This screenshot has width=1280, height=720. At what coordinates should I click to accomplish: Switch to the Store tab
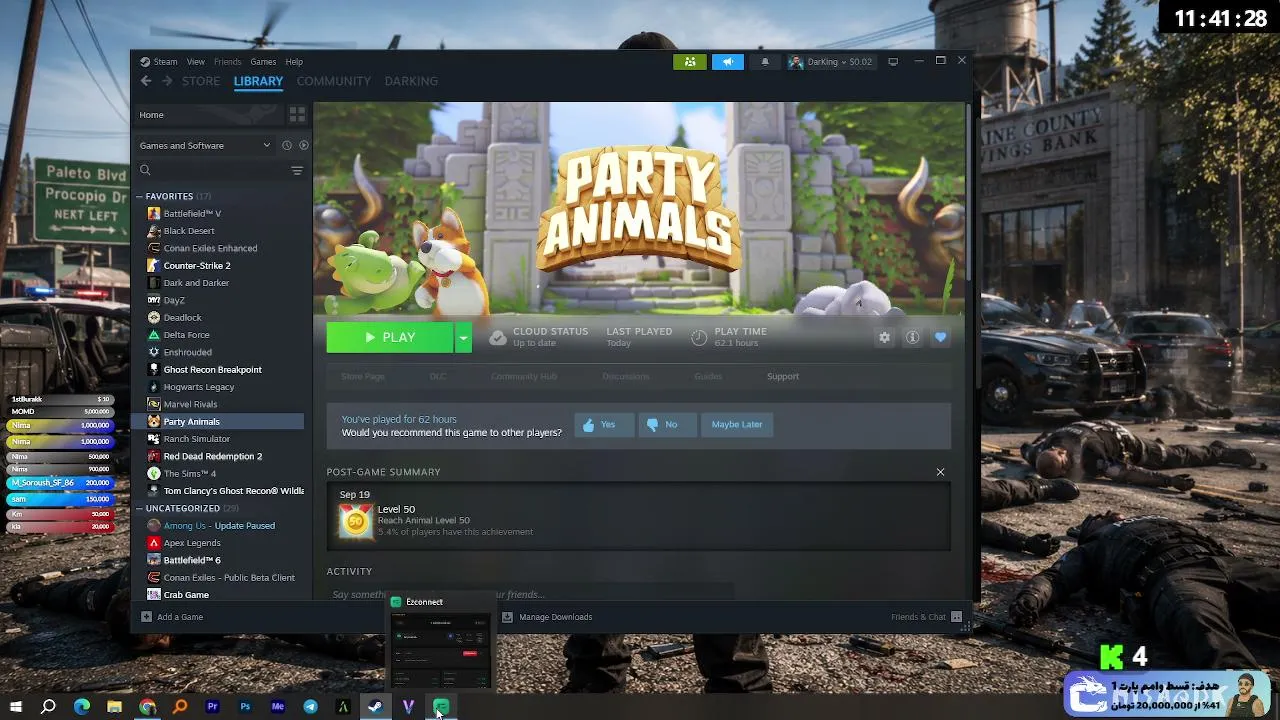[x=201, y=81]
